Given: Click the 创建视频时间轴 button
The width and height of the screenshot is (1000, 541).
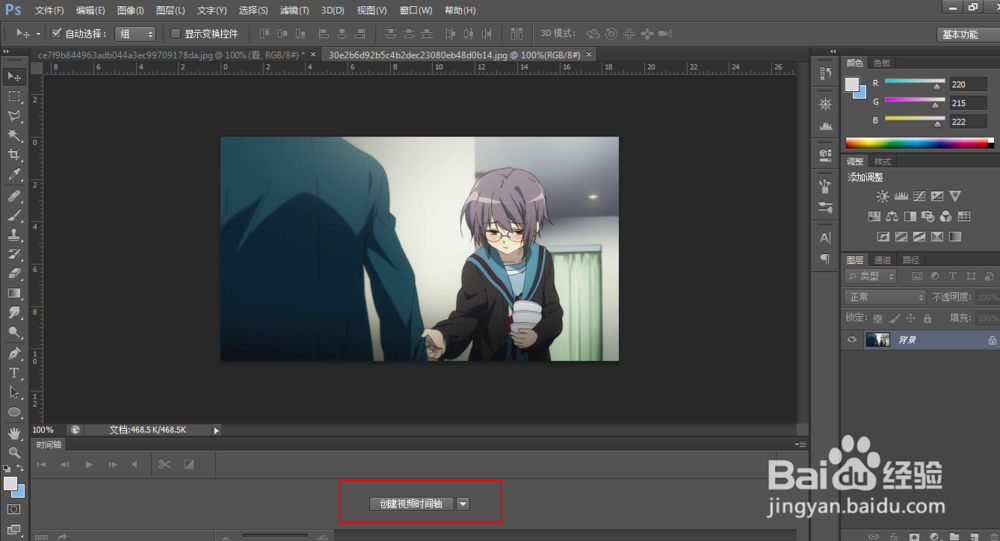Looking at the screenshot, I should (411, 504).
